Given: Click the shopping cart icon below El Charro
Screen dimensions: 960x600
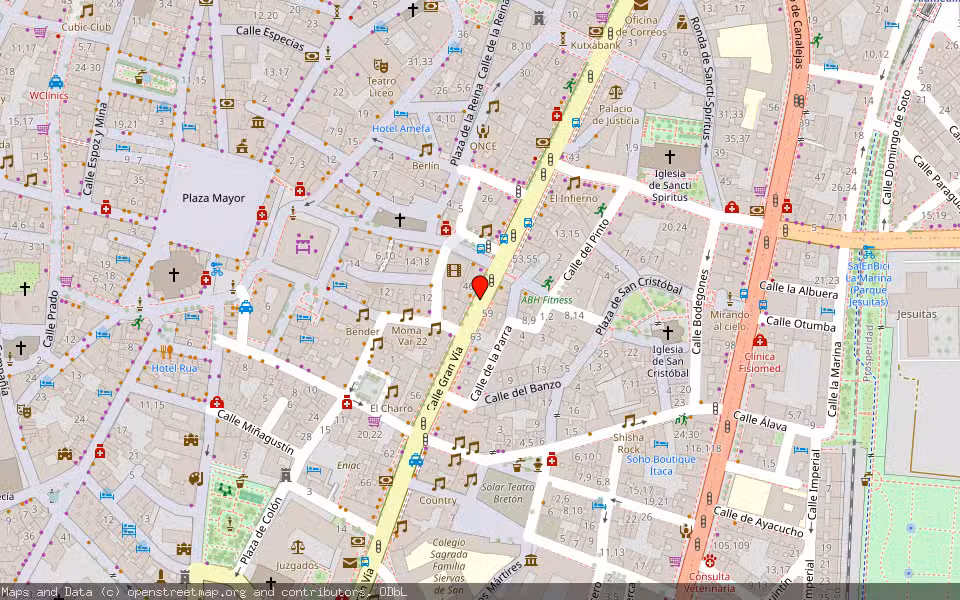Looking at the screenshot, I should coord(374,421).
